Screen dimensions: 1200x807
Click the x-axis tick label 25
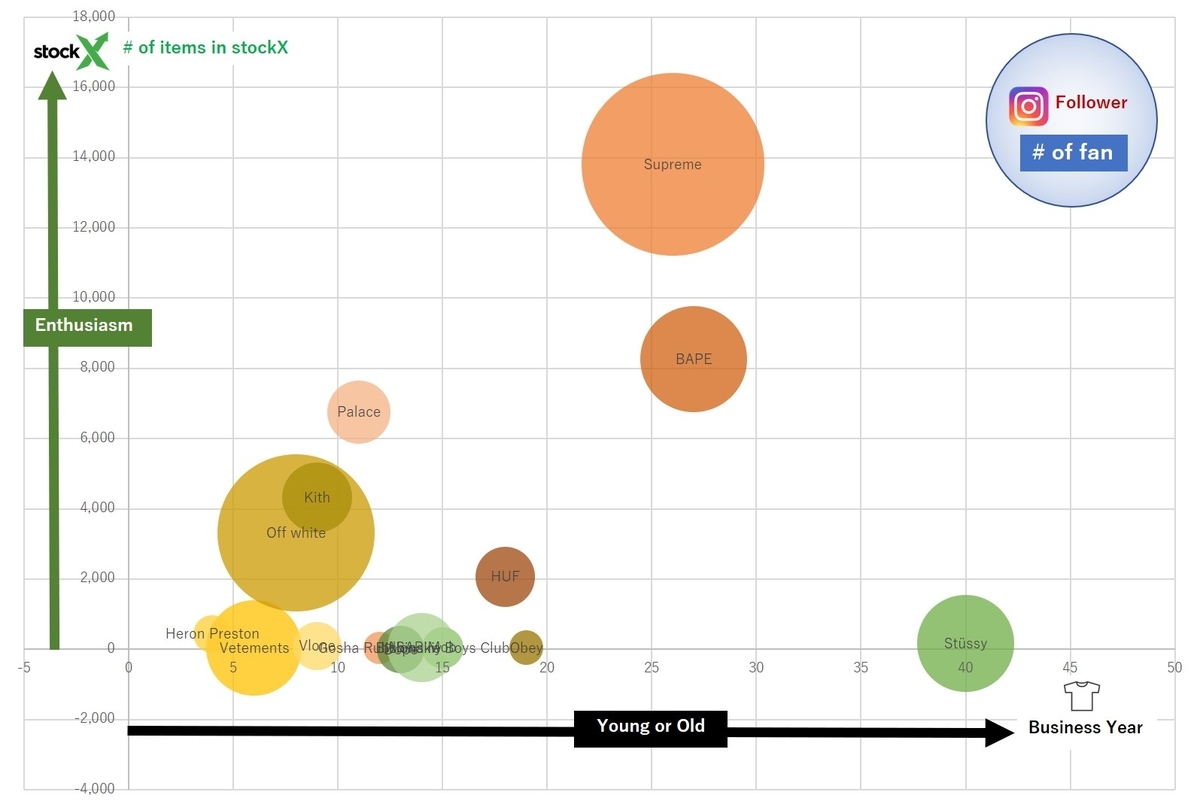652,667
